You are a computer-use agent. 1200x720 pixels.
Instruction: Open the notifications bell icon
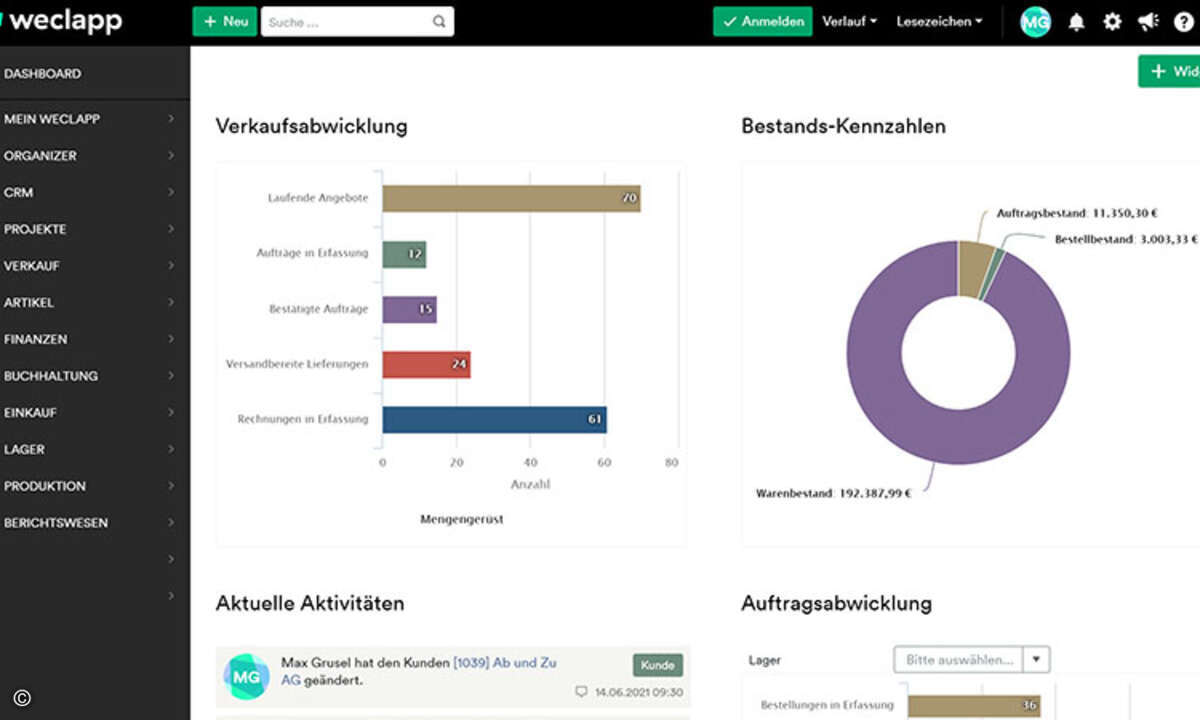click(1076, 22)
